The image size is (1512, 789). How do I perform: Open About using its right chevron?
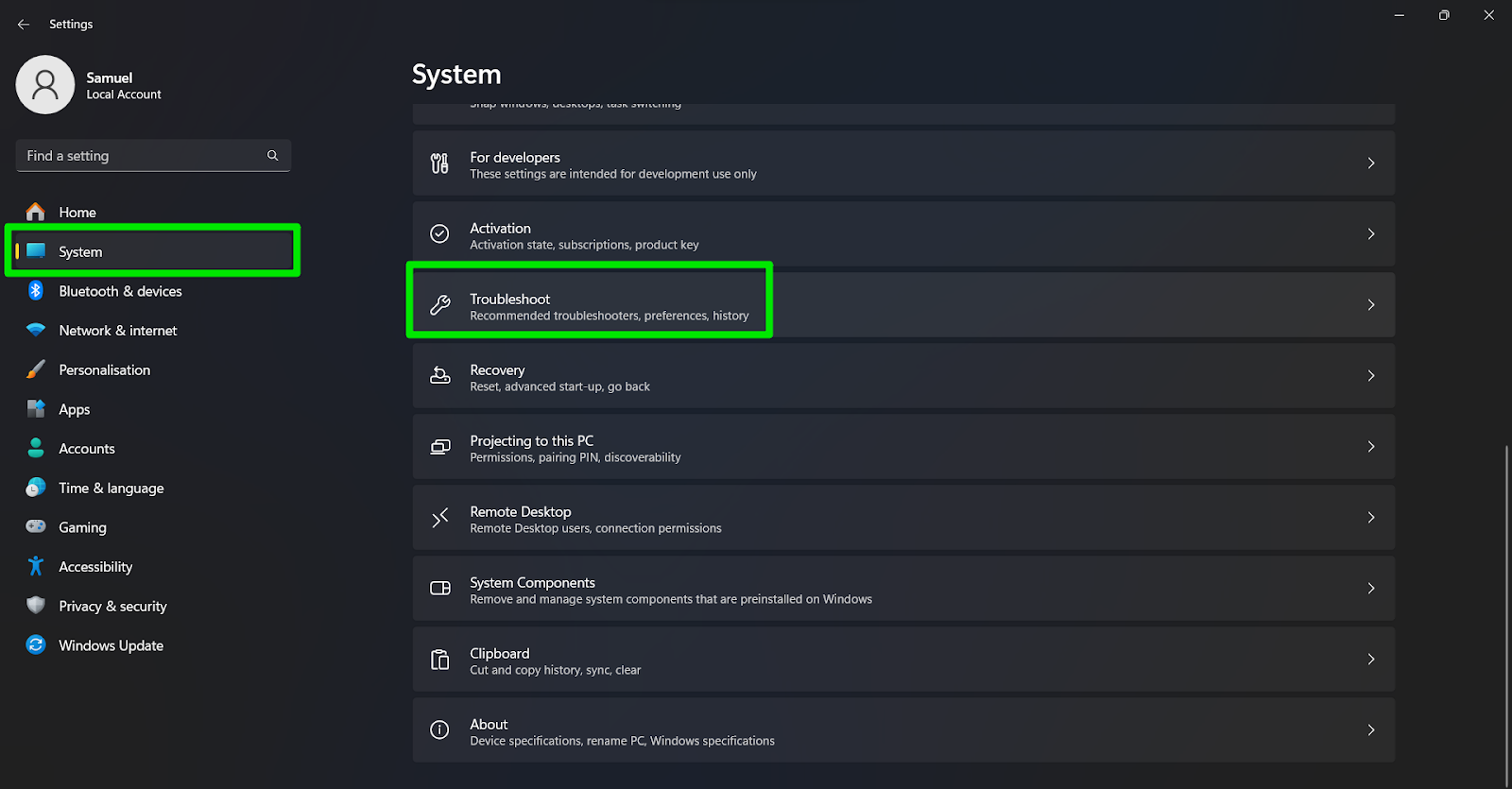click(x=1371, y=729)
